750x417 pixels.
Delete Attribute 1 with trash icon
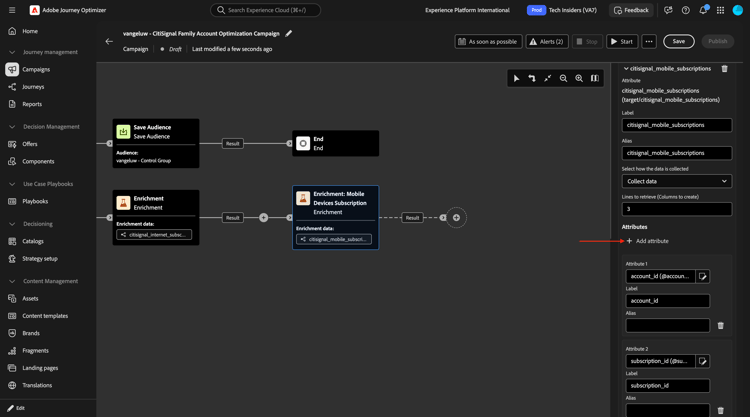tap(721, 326)
